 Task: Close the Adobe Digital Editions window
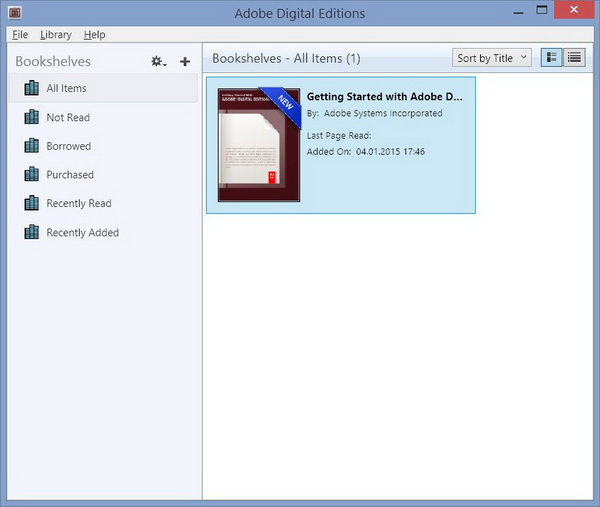point(574,10)
